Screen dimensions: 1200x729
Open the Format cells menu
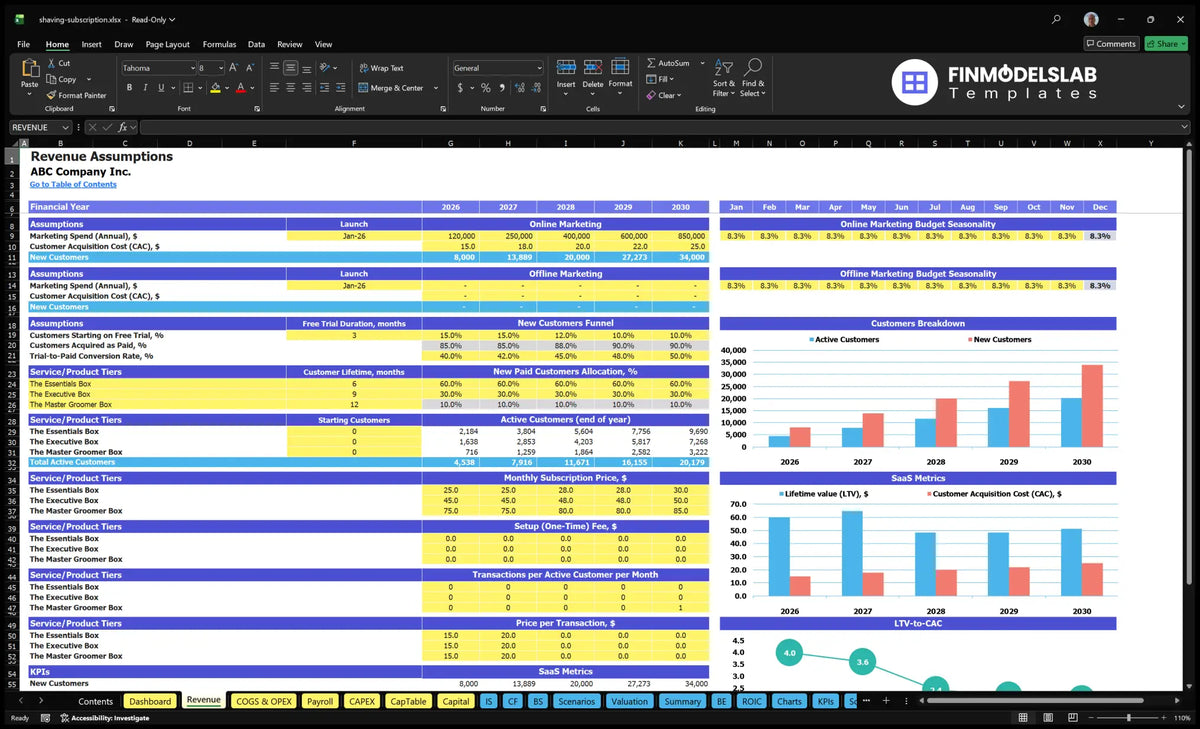click(x=620, y=74)
